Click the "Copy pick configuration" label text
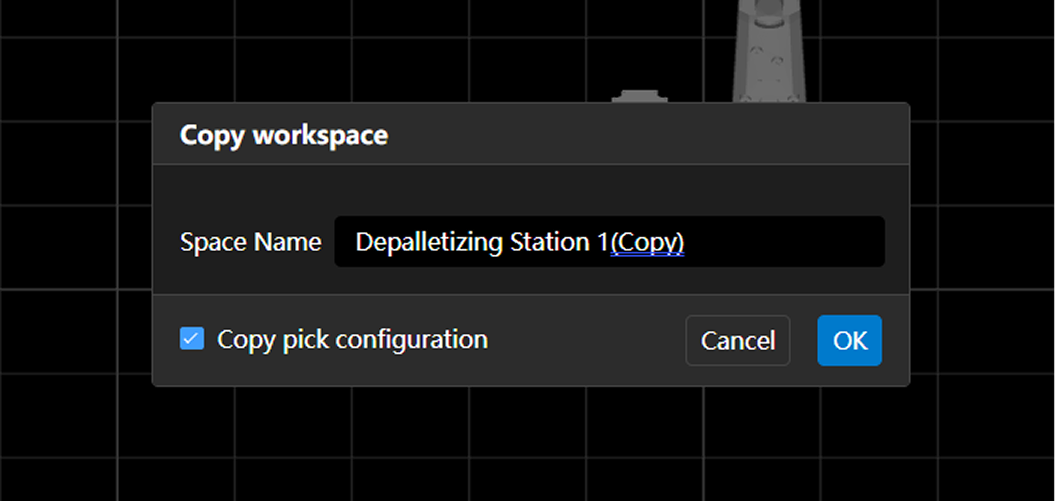1055x501 pixels. coord(352,340)
